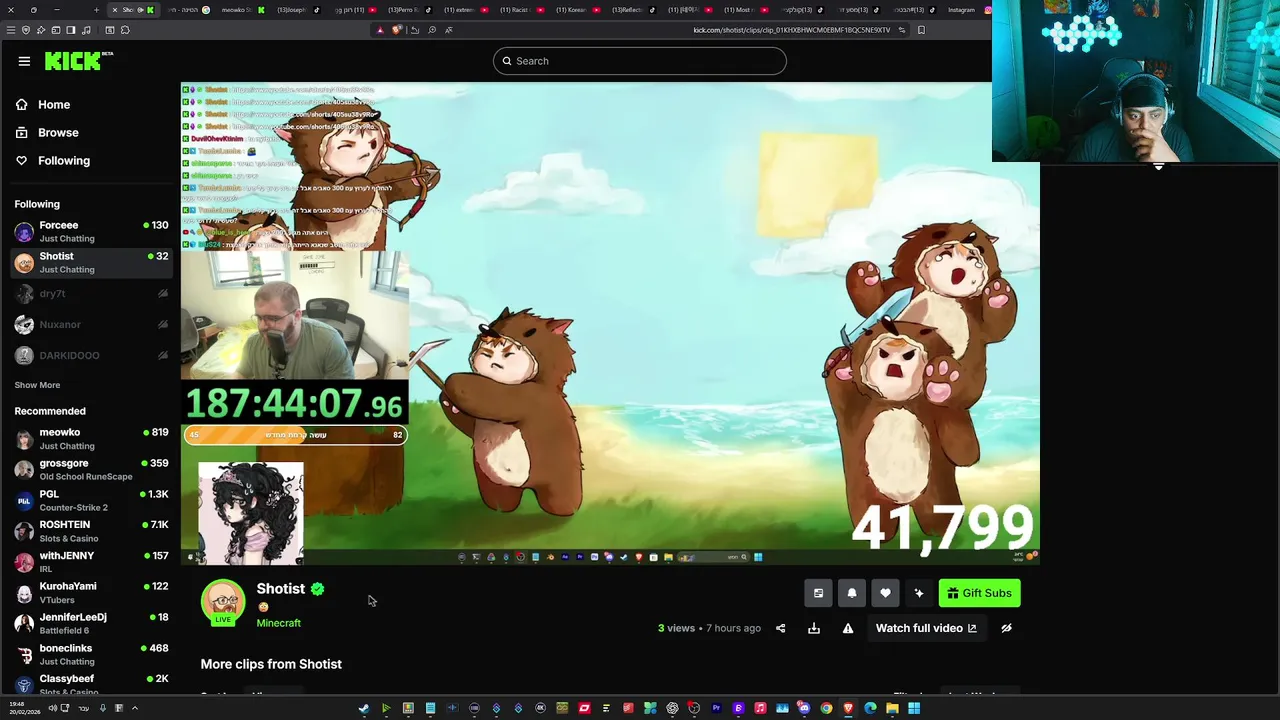The width and height of the screenshot is (1280, 720).
Task: Click the Shotist LIVE avatar
Action: point(223,603)
